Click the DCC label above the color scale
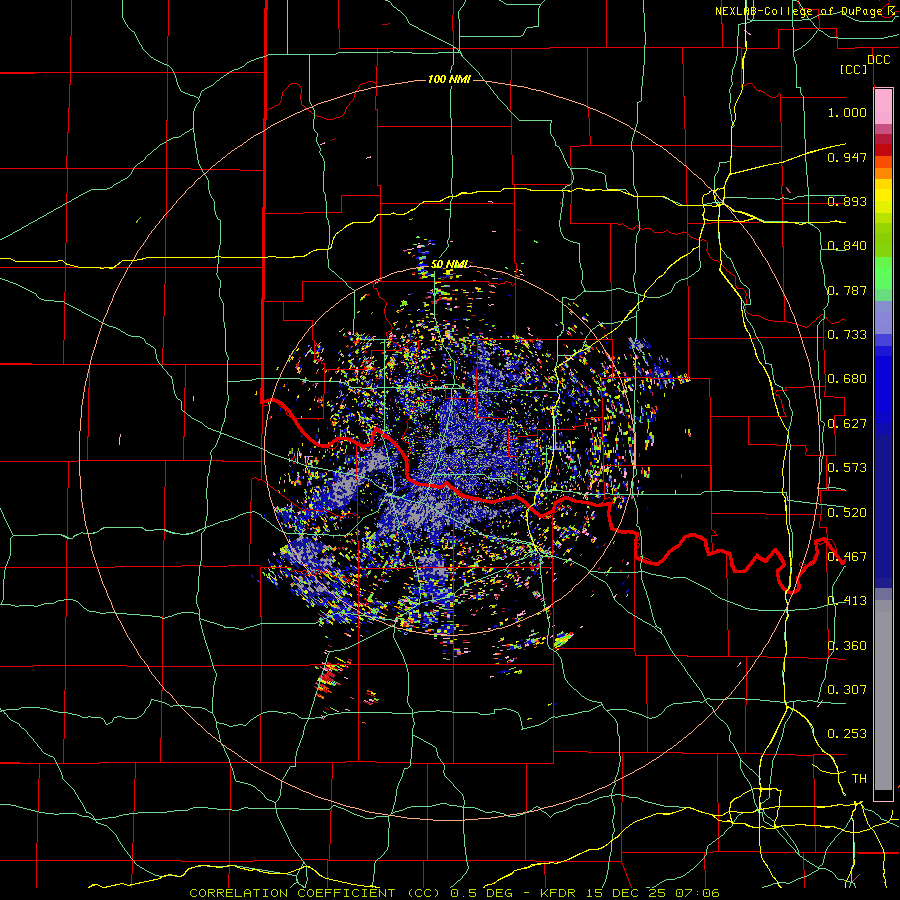 click(878, 60)
